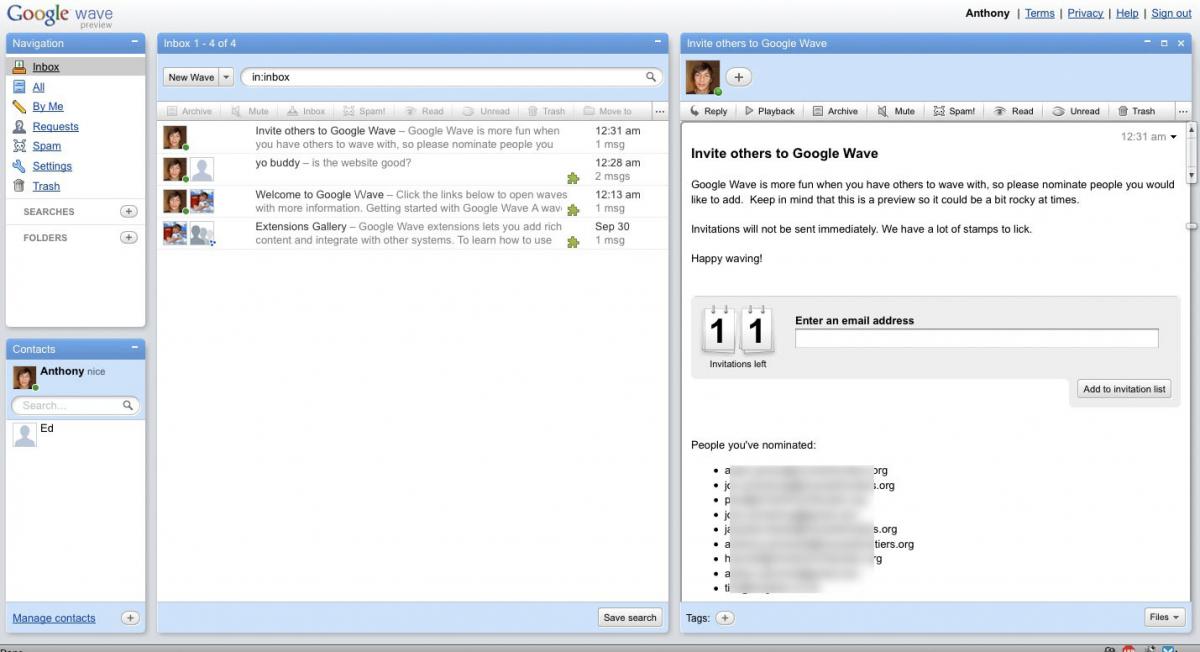Collapse the Navigation panel
Viewport: 1200px width, 652px height.
[x=135, y=43]
